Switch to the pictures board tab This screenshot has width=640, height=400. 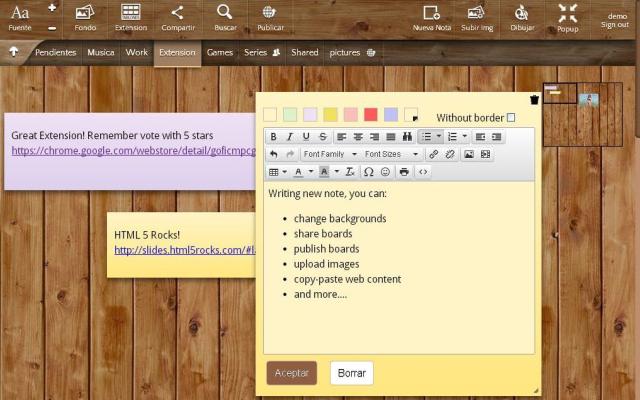tap(352, 52)
